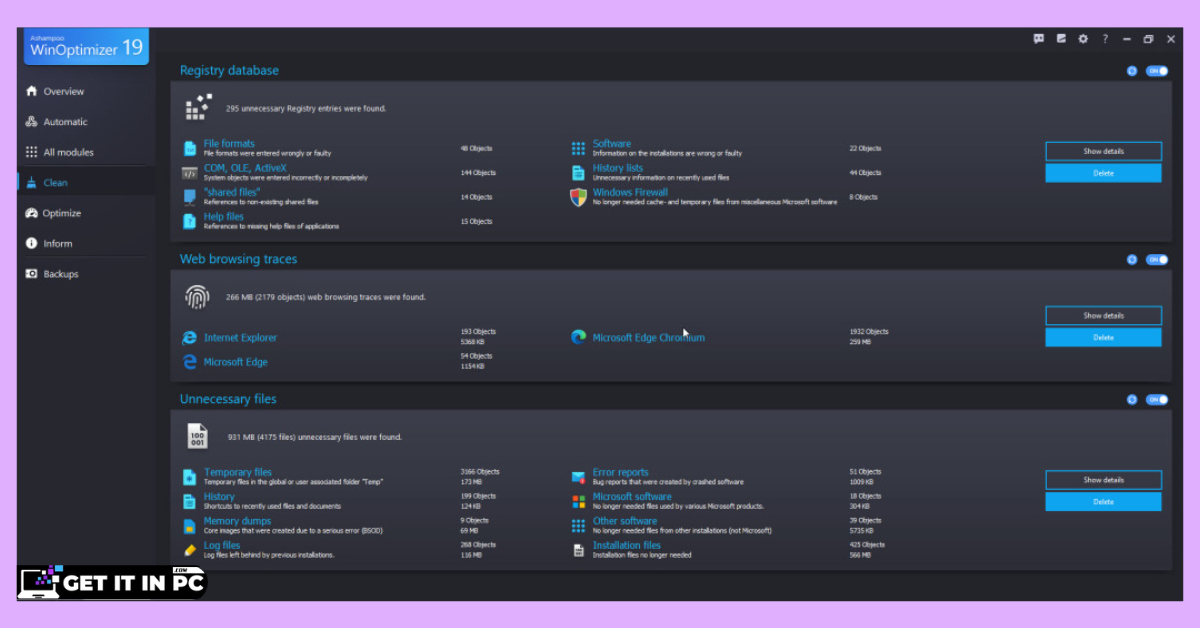Open the feedback chat icon in title bar
Image resolution: width=1200 pixels, height=628 pixels.
point(1039,39)
